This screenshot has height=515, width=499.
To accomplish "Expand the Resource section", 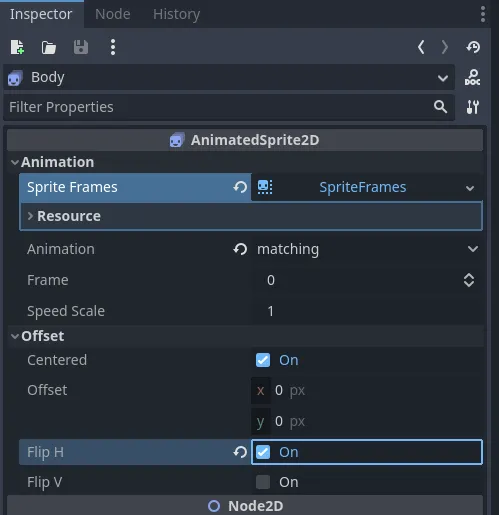I will pos(251,216).
